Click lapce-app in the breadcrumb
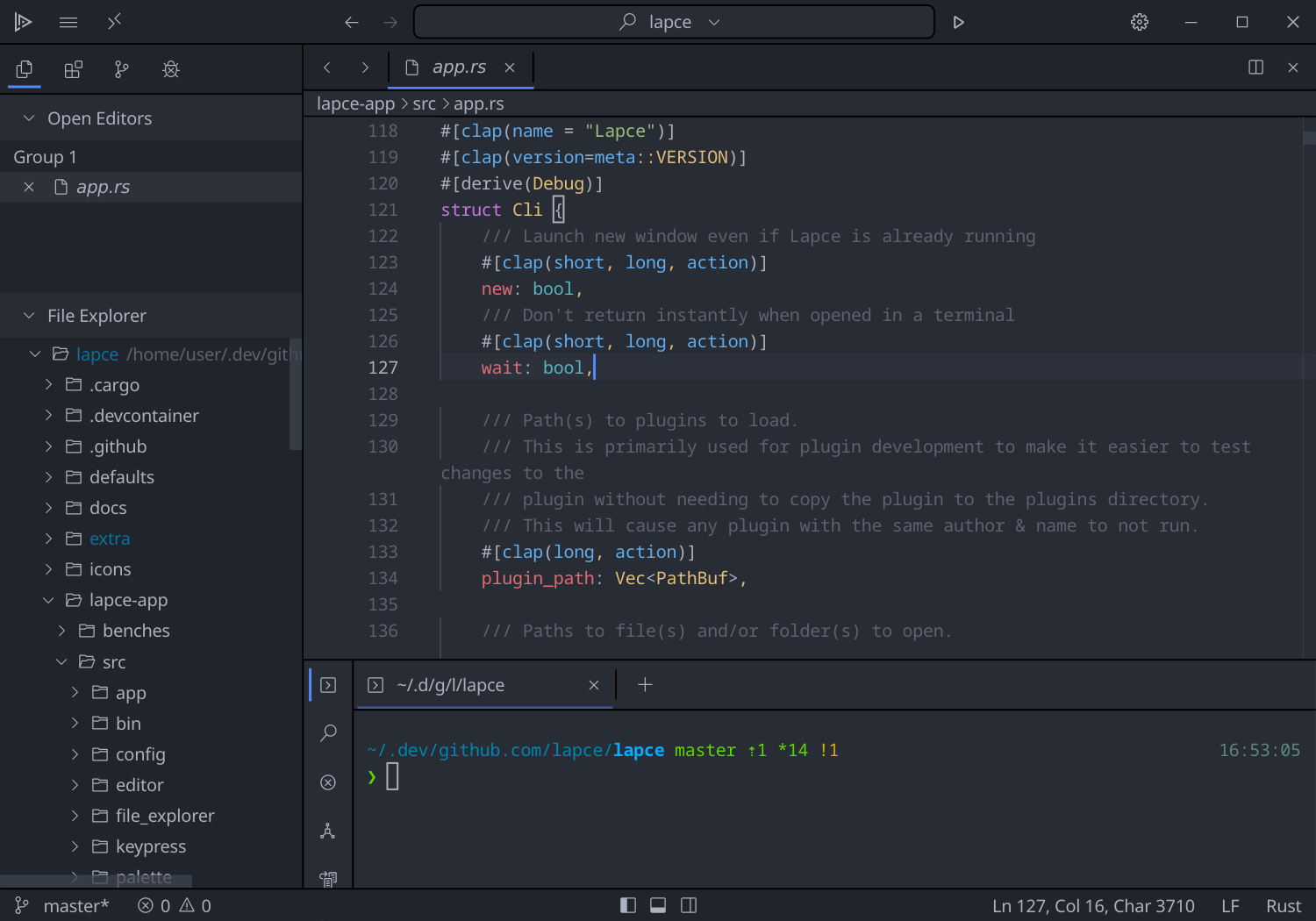 355,104
